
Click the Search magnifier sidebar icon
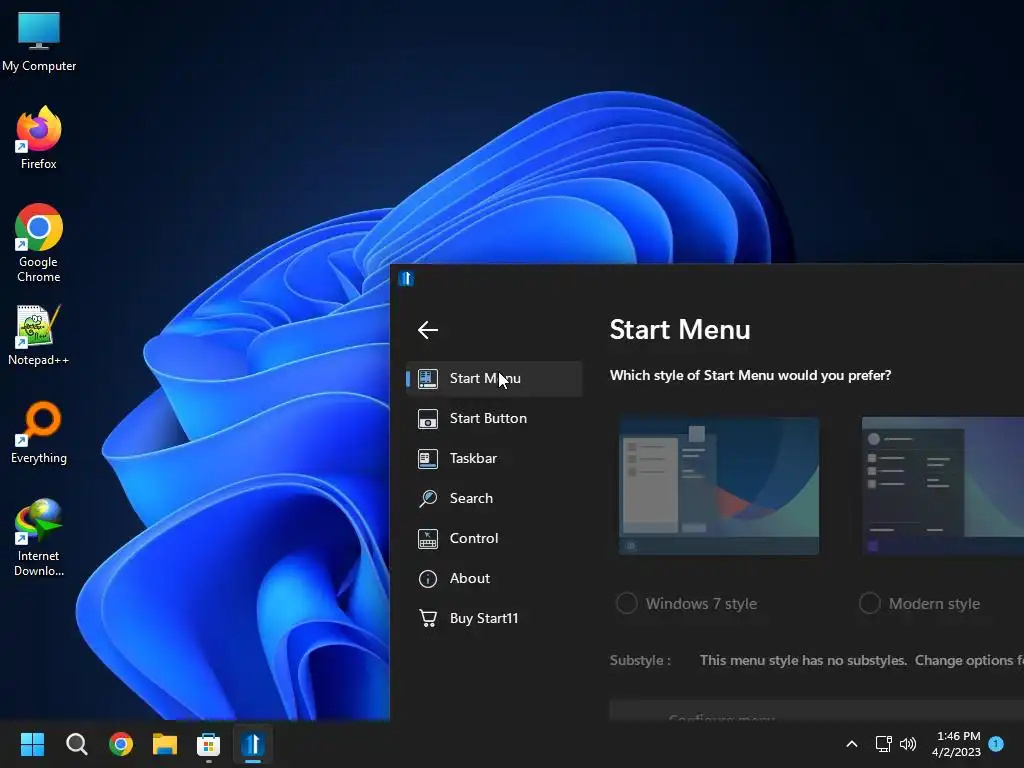pos(428,498)
